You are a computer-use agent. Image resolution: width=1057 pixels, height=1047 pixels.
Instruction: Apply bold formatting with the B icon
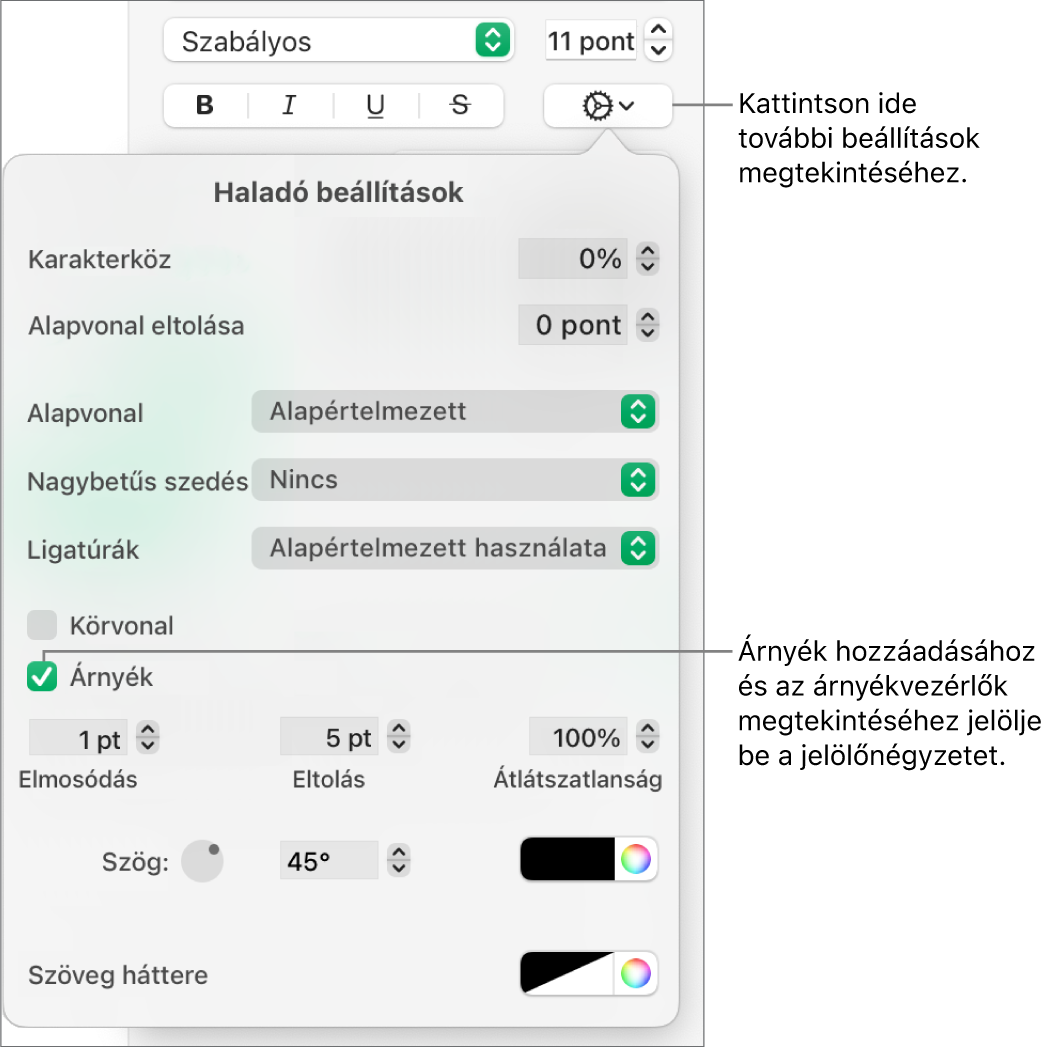pyautogui.click(x=203, y=106)
